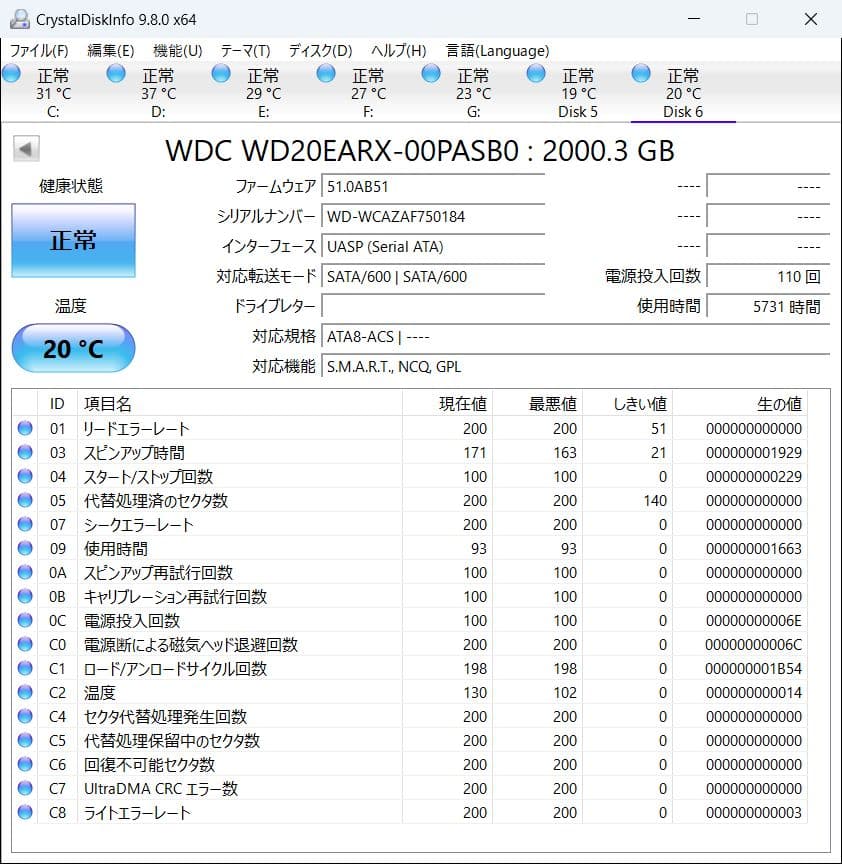The height and width of the screenshot is (864, 842).
Task: Click the 正常 health status button
Action: pos(73,241)
